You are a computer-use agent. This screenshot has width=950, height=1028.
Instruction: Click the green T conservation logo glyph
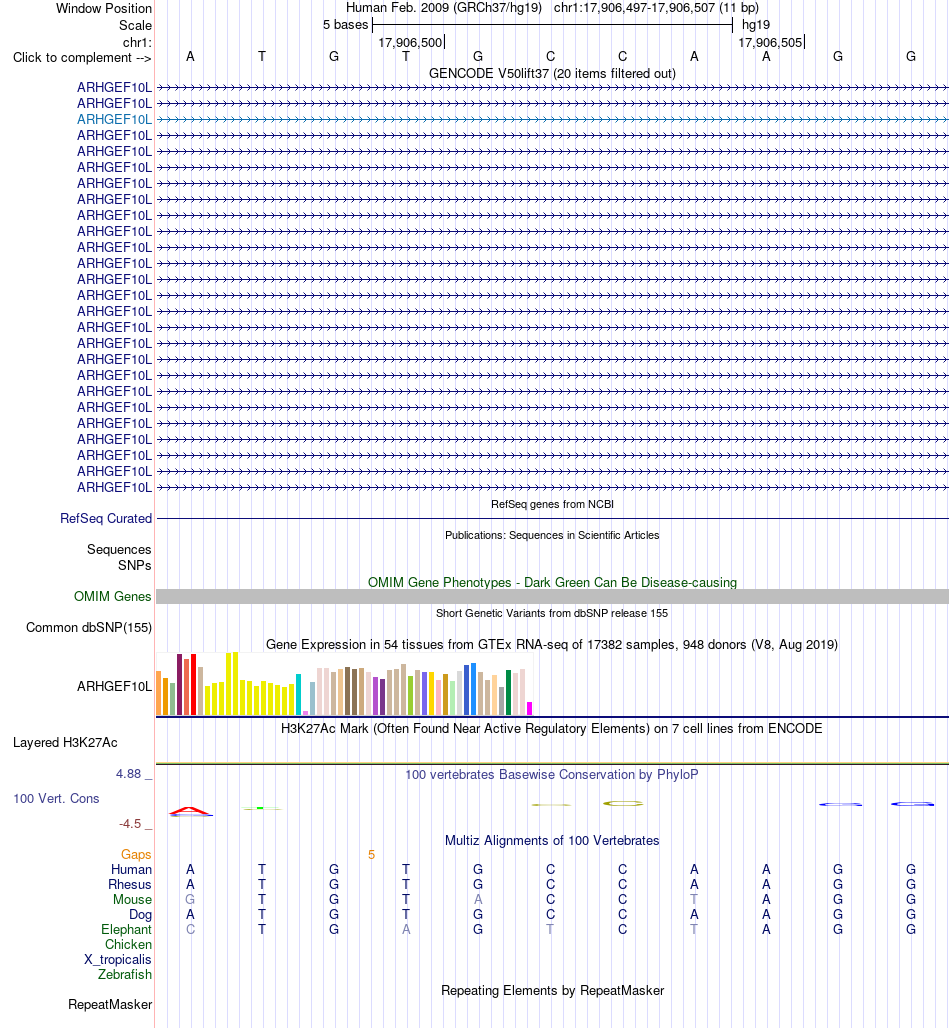pyautogui.click(x=262, y=808)
